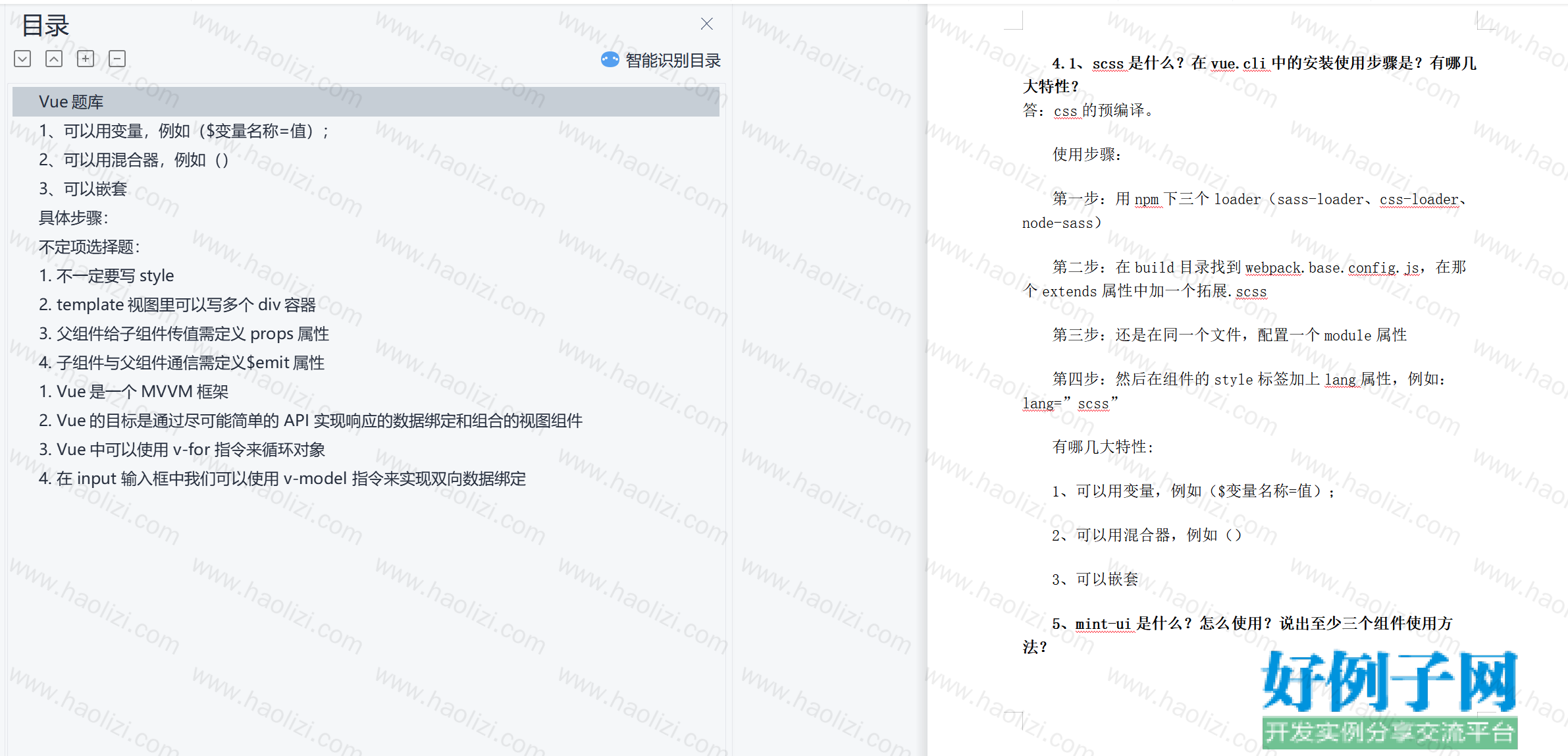
Task: Click the '第四步：然后在组件的 style 标签' paragraph
Action: click(x=1234, y=391)
